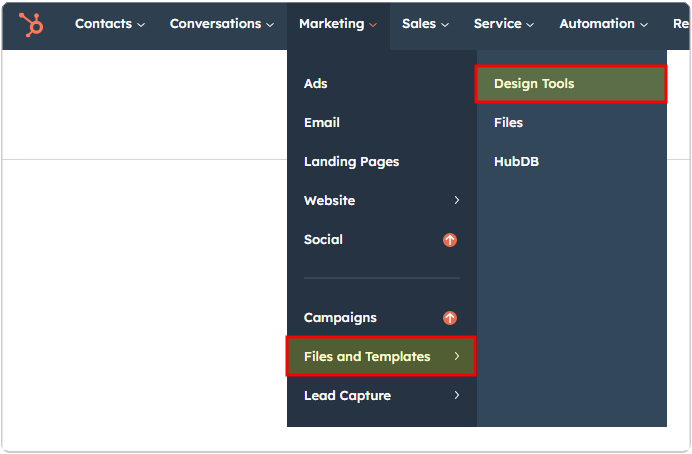Open HubDB from the submenu
This screenshot has height=454, width=692.
[x=516, y=162]
